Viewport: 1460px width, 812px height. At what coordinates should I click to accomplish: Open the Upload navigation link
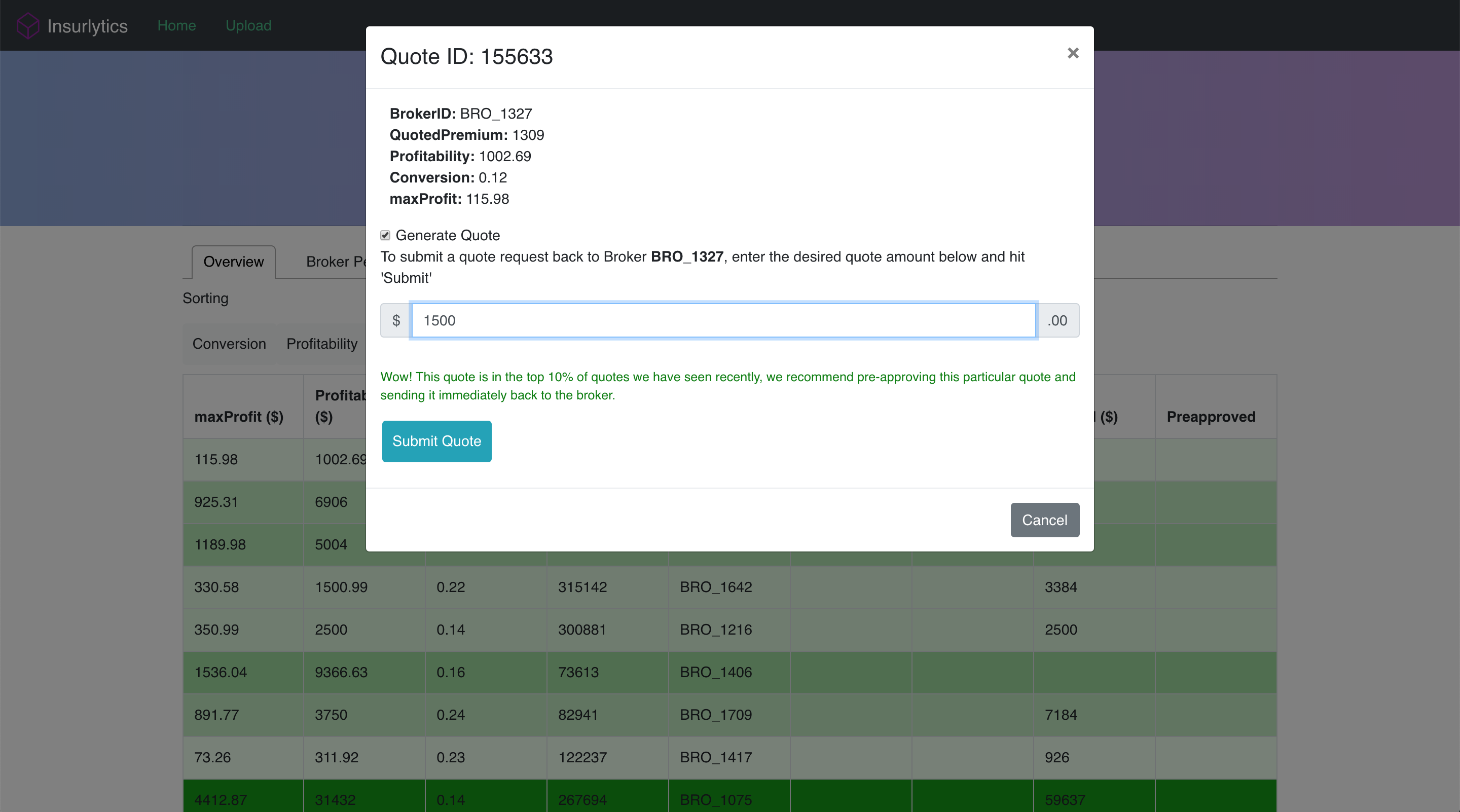tap(248, 25)
